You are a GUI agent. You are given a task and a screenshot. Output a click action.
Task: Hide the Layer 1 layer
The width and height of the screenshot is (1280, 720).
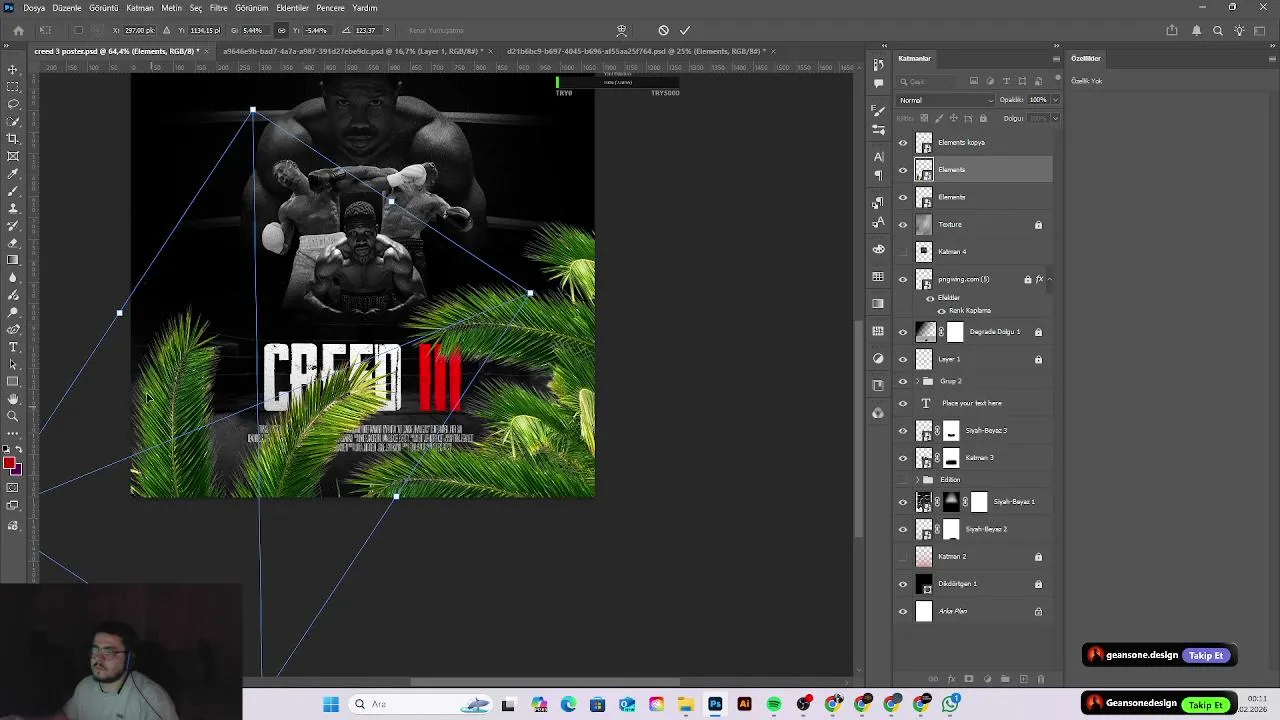pyautogui.click(x=903, y=359)
